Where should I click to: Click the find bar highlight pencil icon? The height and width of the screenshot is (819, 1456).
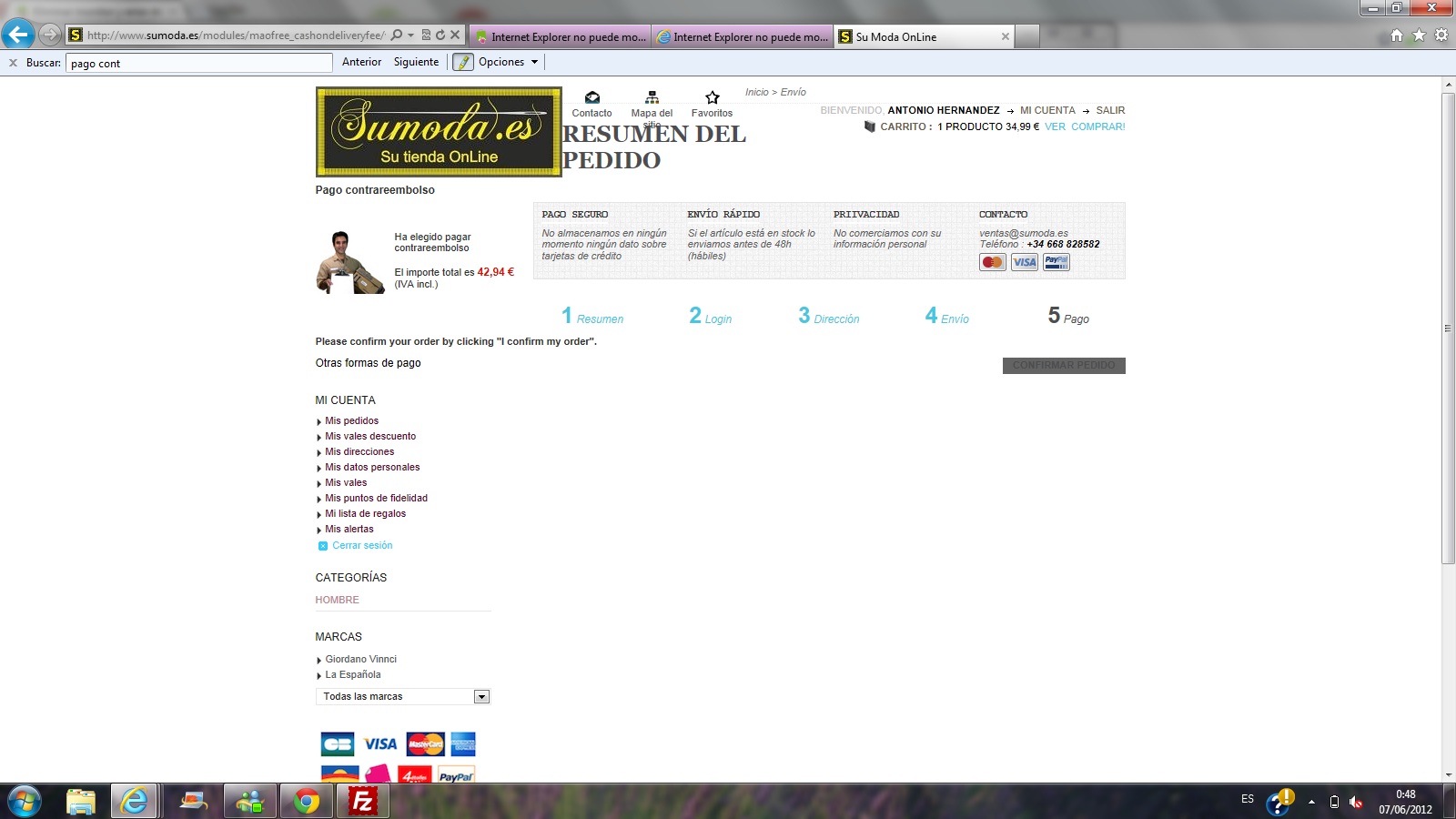pyautogui.click(x=463, y=62)
